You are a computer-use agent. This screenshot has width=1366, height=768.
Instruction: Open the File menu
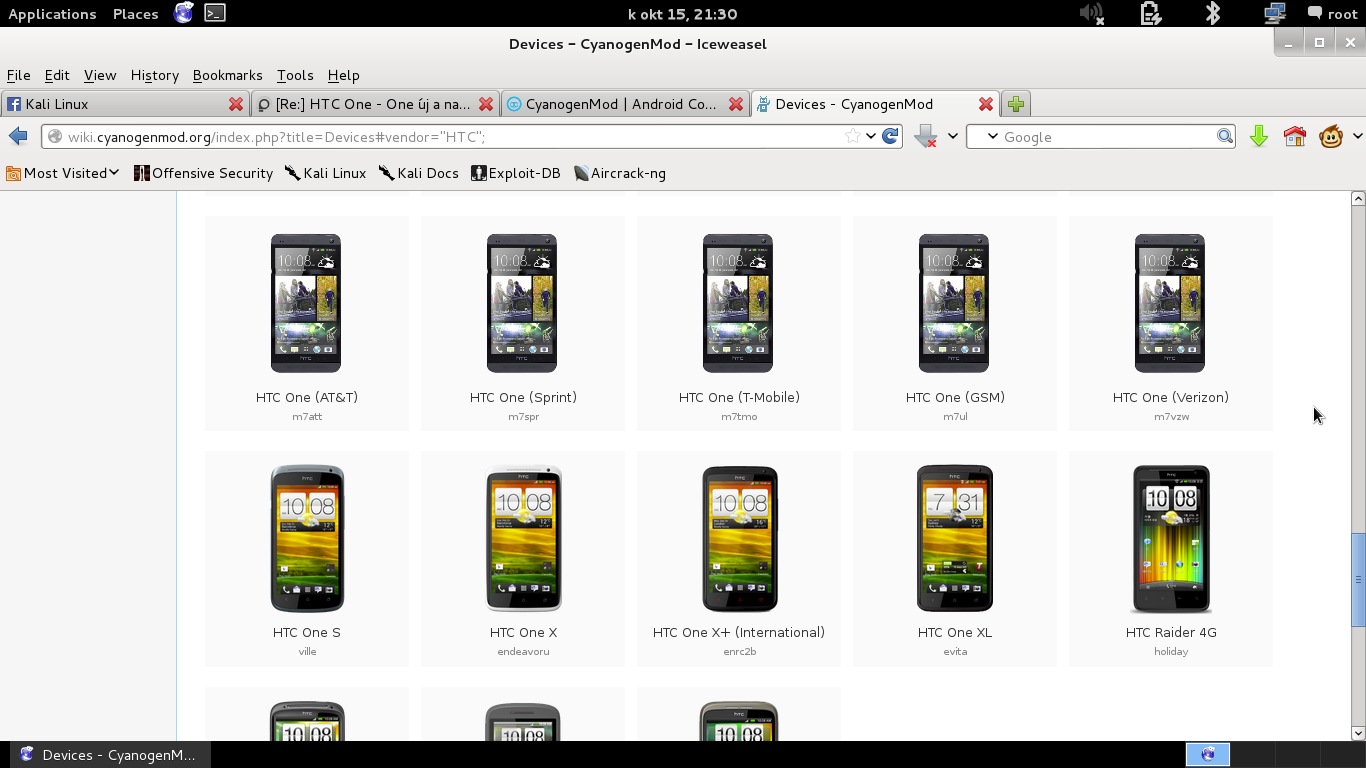click(18, 75)
